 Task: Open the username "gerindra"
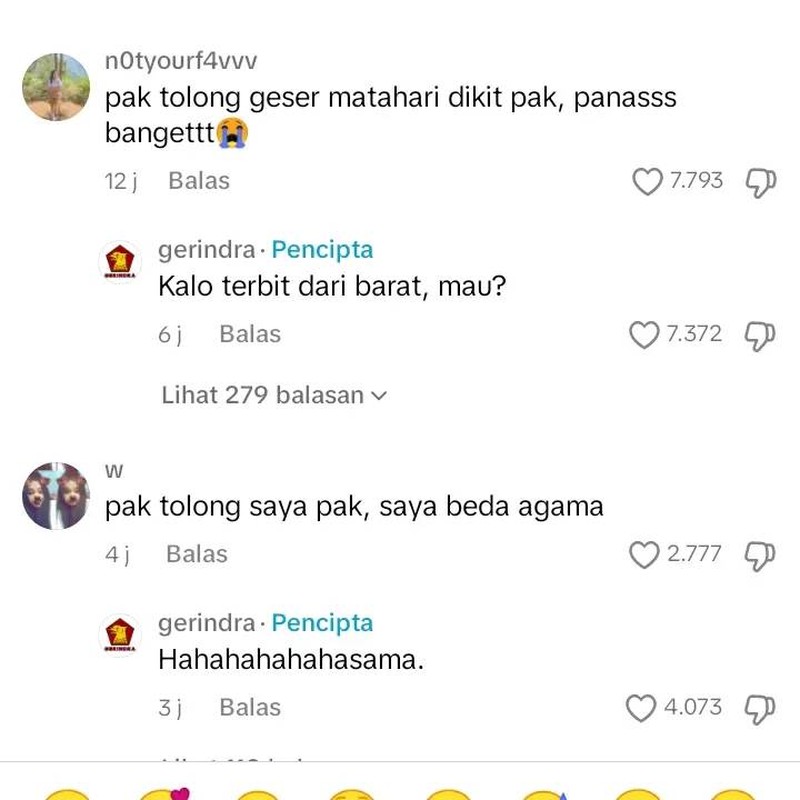pos(206,251)
